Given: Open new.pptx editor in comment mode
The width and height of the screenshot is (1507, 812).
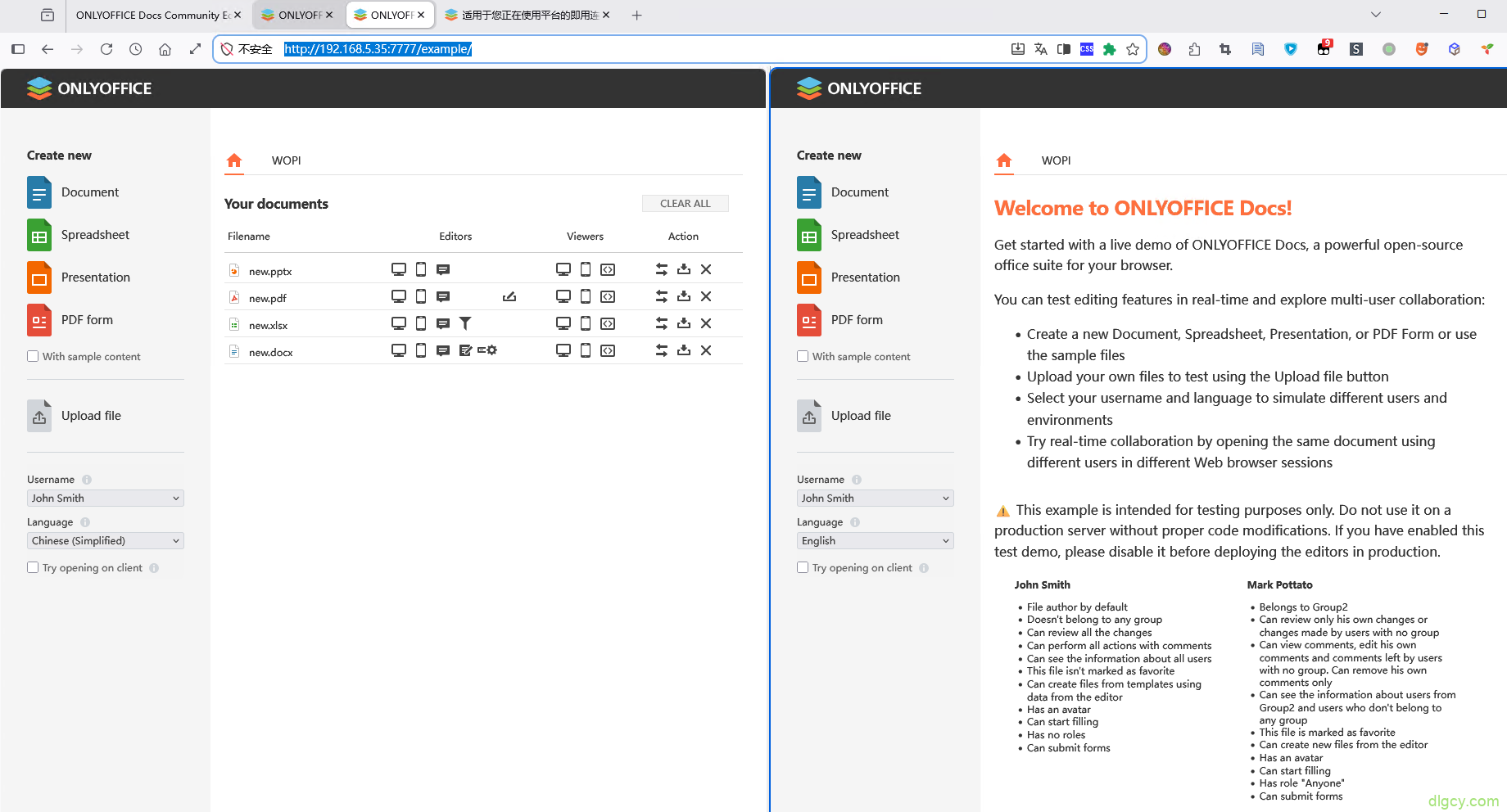Looking at the screenshot, I should pyautogui.click(x=443, y=269).
